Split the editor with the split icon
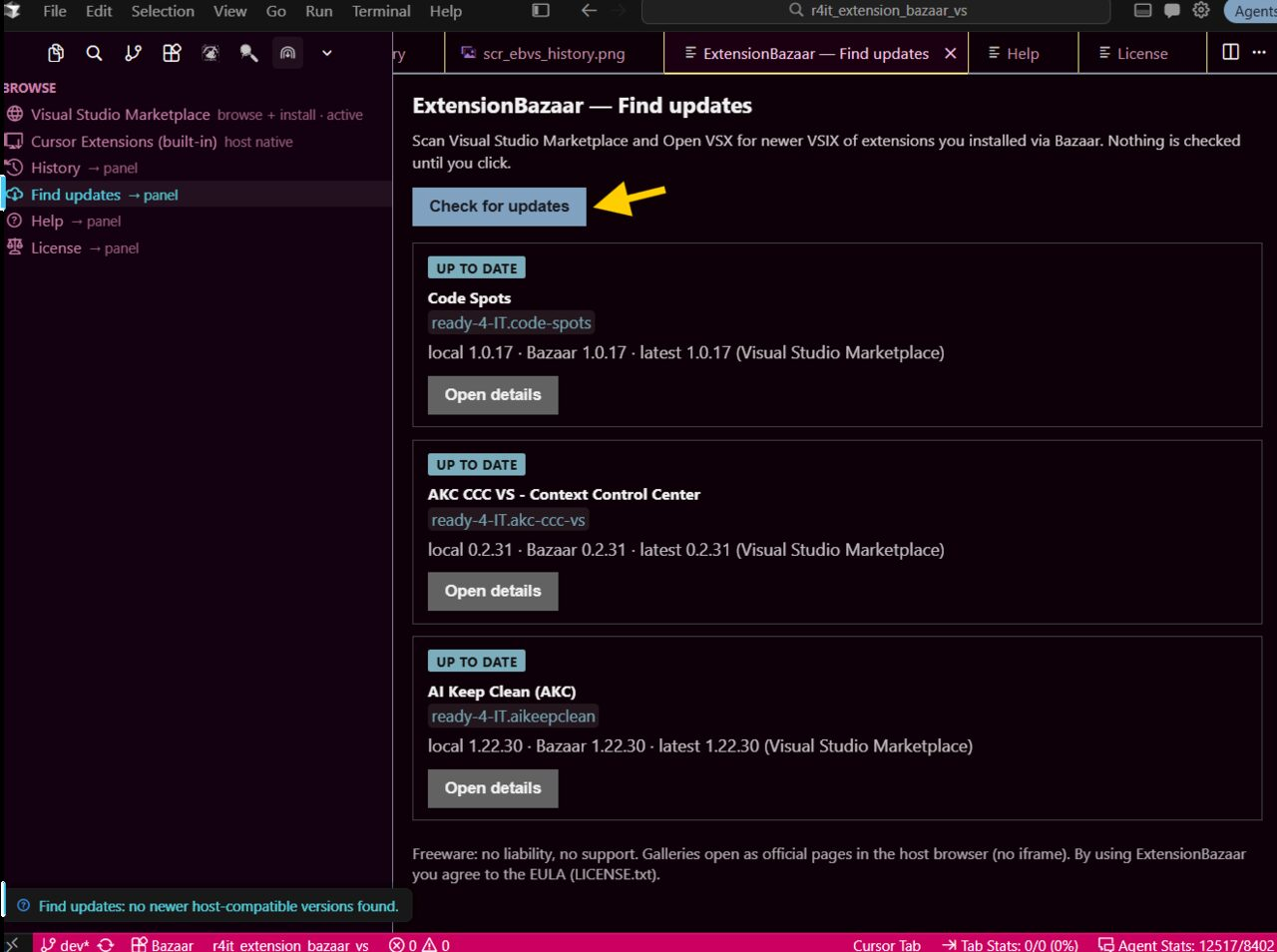This screenshot has height=952, width=1277. pyautogui.click(x=1231, y=52)
